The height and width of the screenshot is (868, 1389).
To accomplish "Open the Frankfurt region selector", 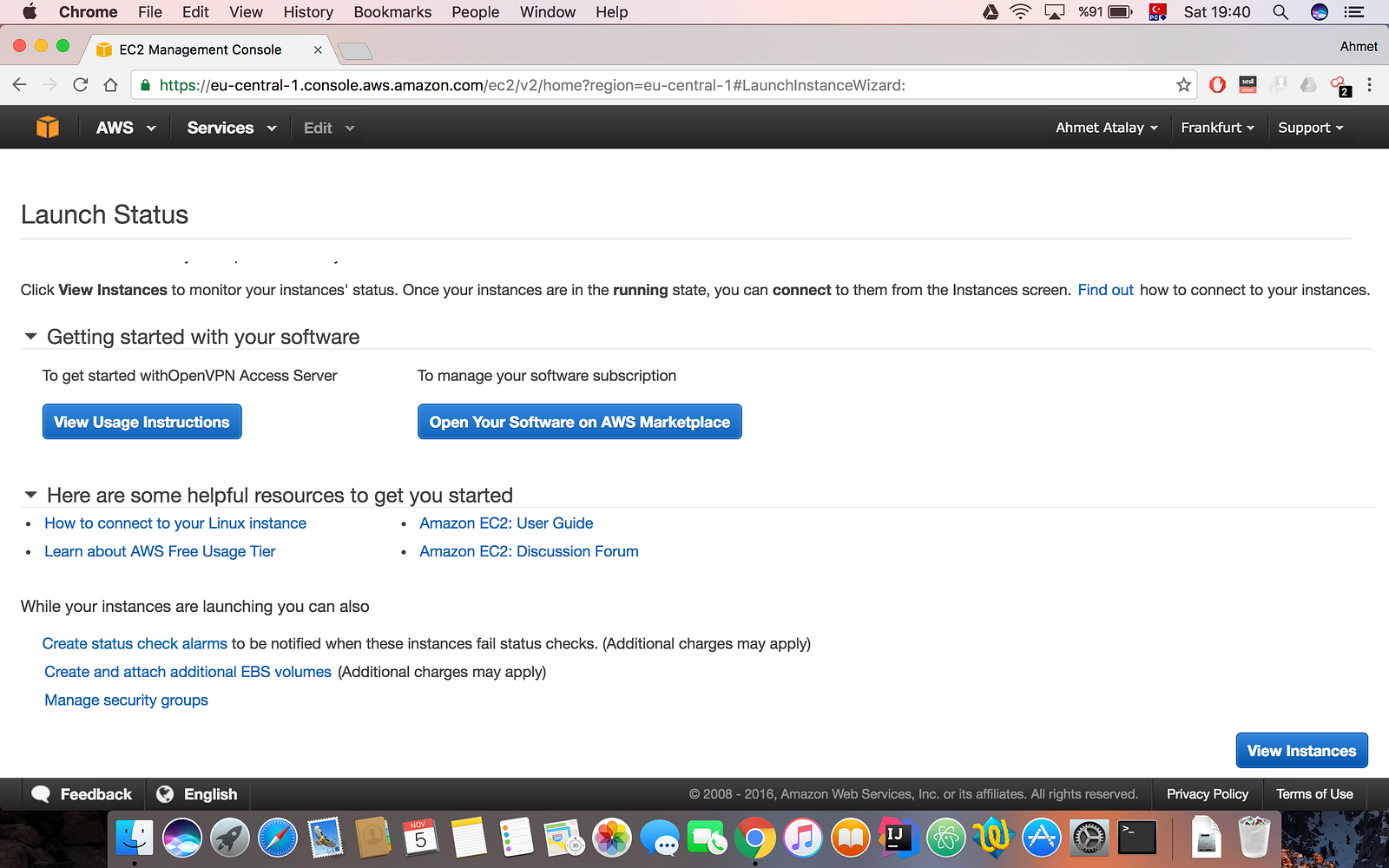I will tap(1218, 128).
